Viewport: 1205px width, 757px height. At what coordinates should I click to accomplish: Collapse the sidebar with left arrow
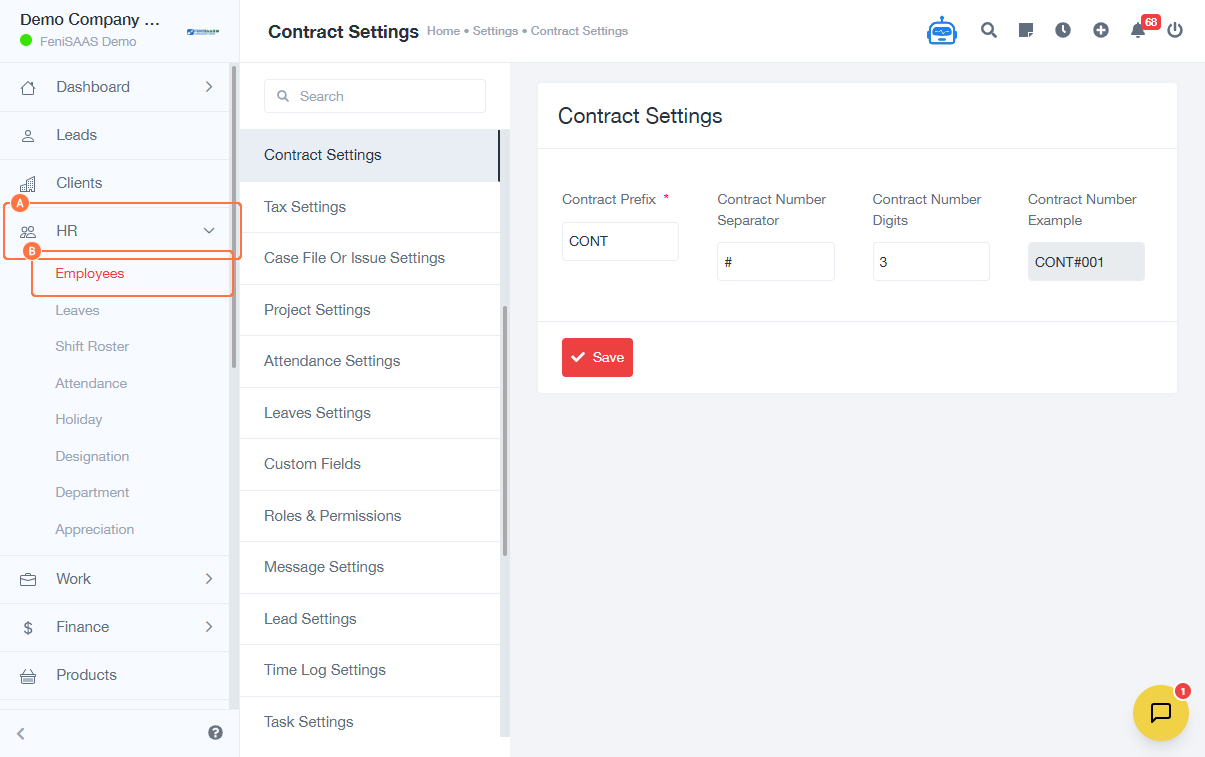(x=21, y=733)
